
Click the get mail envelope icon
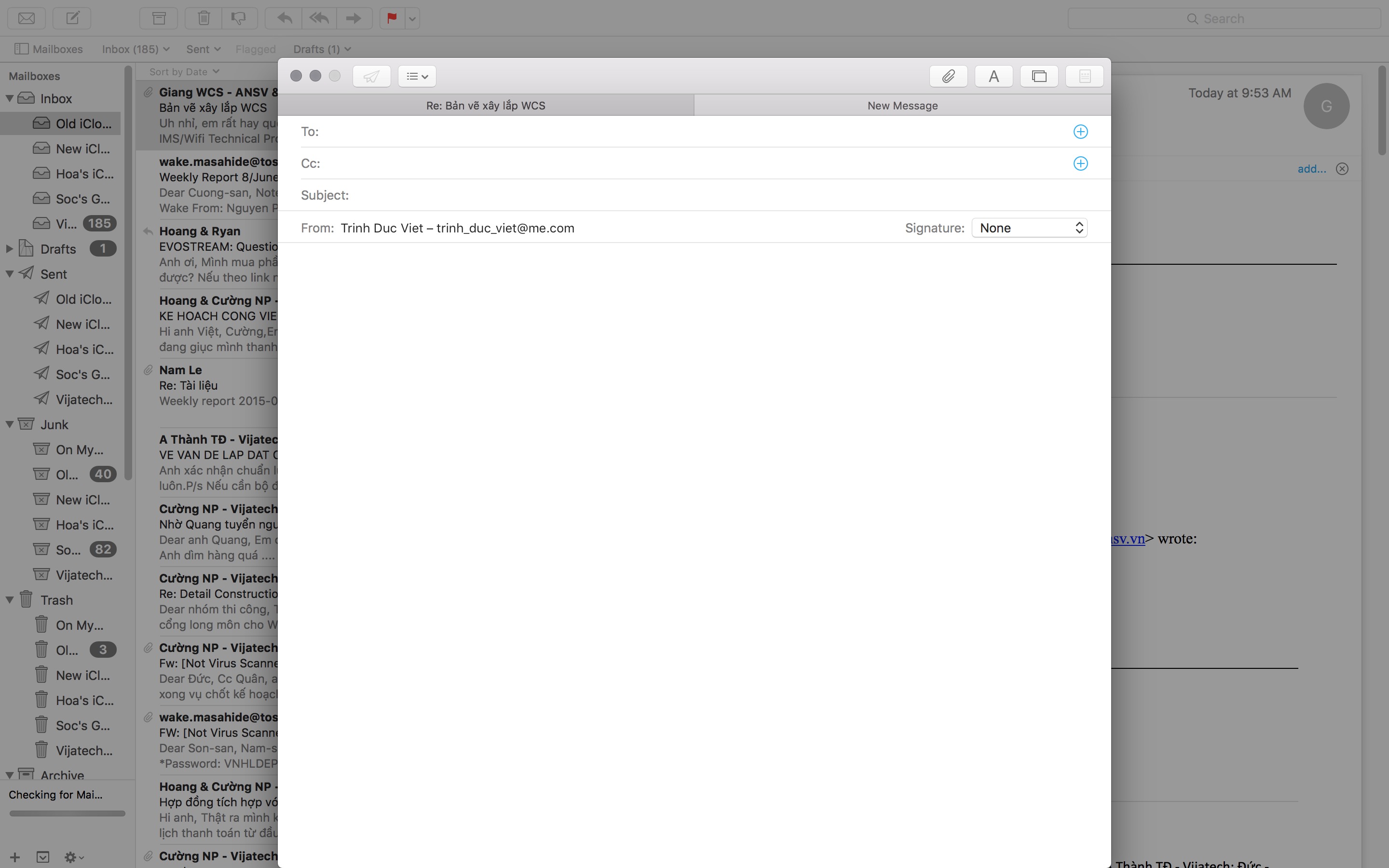(x=27, y=18)
